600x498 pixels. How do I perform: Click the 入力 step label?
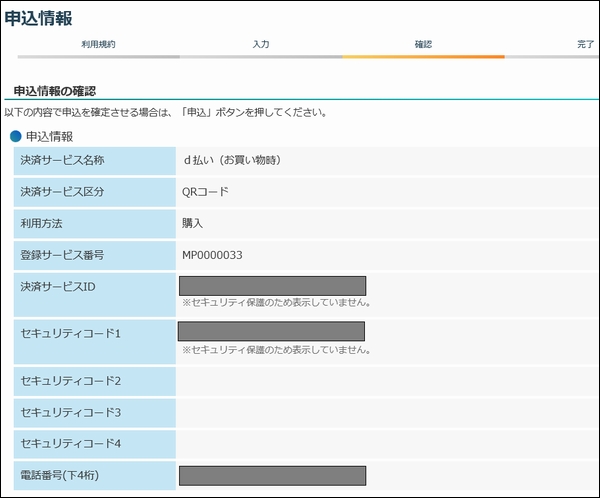261,44
